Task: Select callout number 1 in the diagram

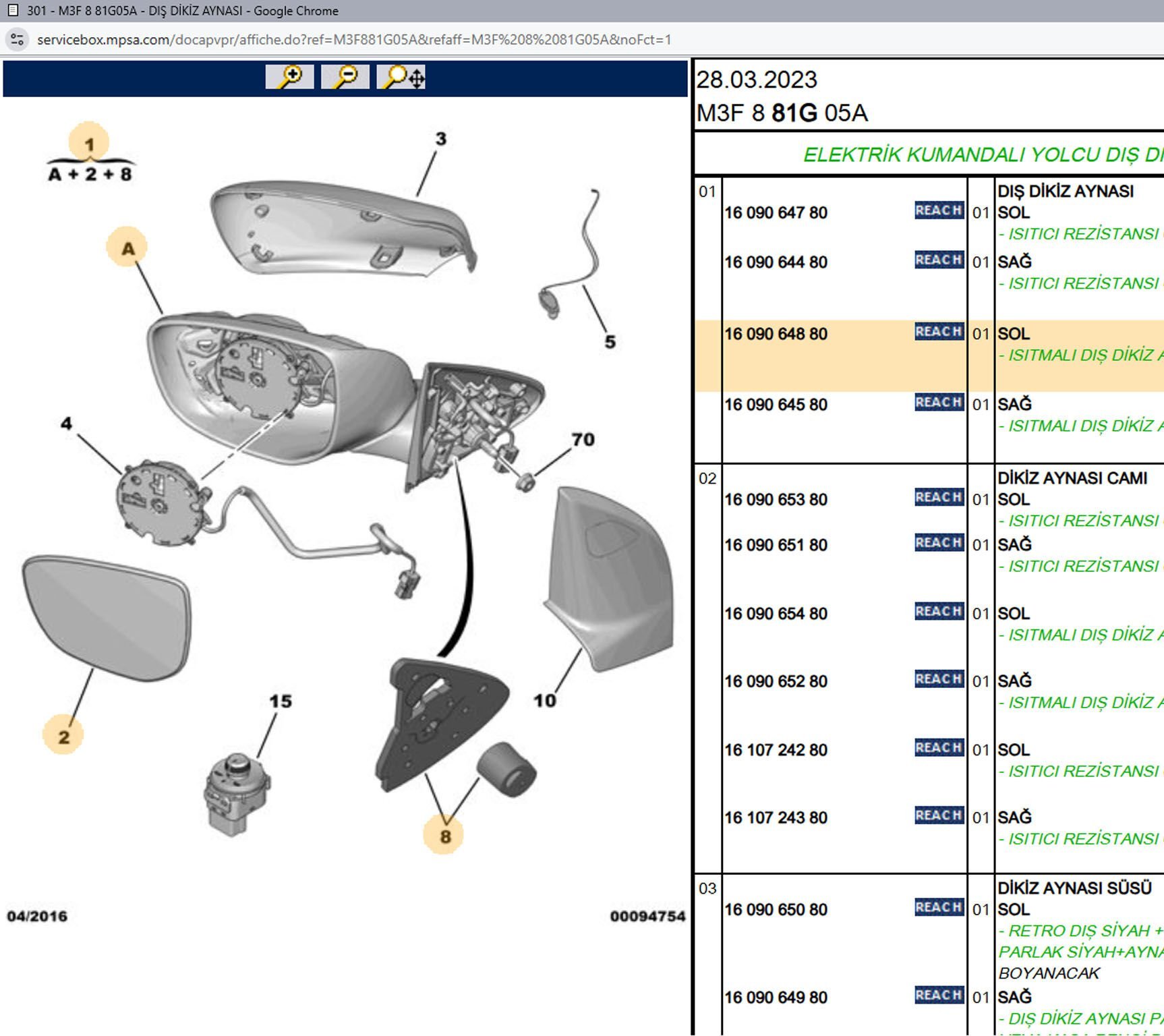Action: 89,144
